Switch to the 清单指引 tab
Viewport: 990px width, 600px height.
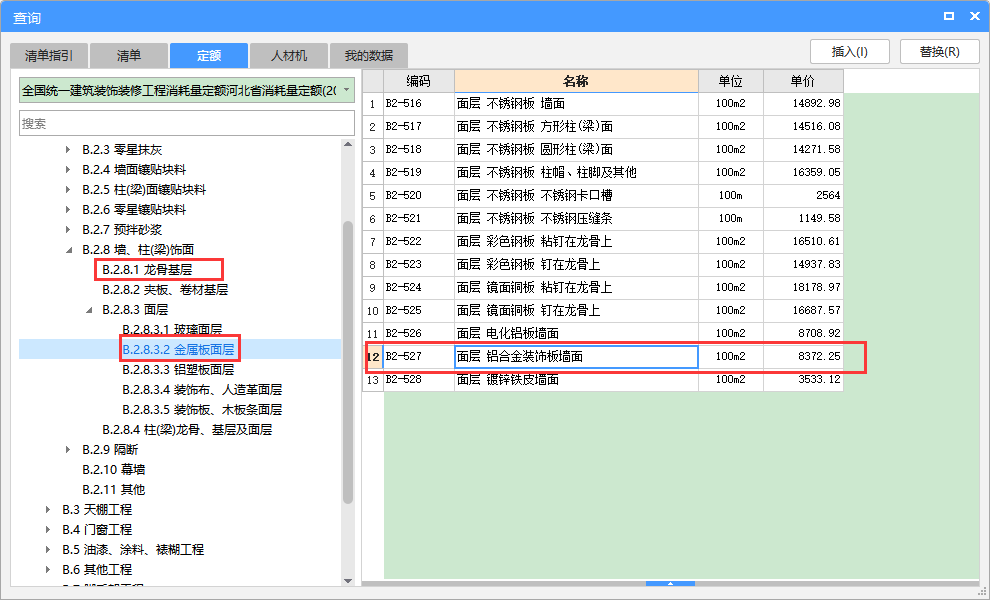pos(49,56)
